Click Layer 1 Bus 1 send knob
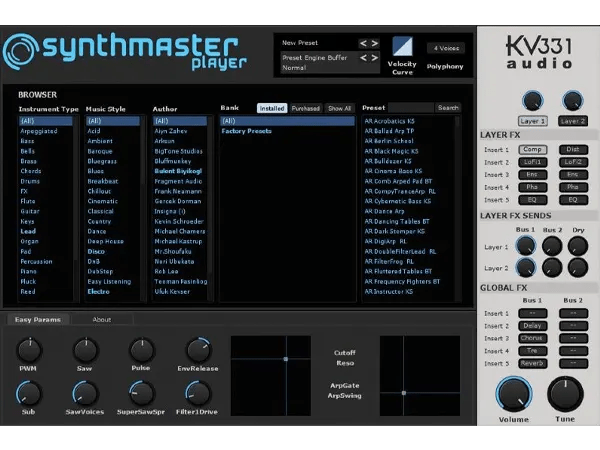The width and height of the screenshot is (600, 450). (x=525, y=246)
